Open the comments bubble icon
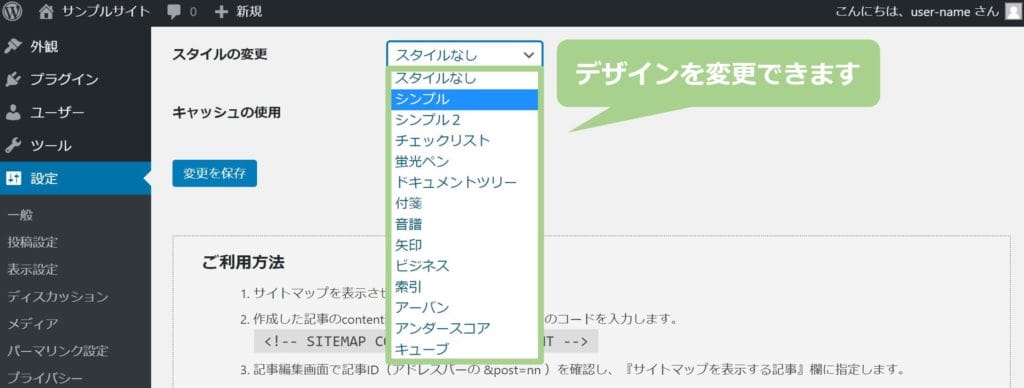The width and height of the screenshot is (1024, 388). [x=174, y=12]
